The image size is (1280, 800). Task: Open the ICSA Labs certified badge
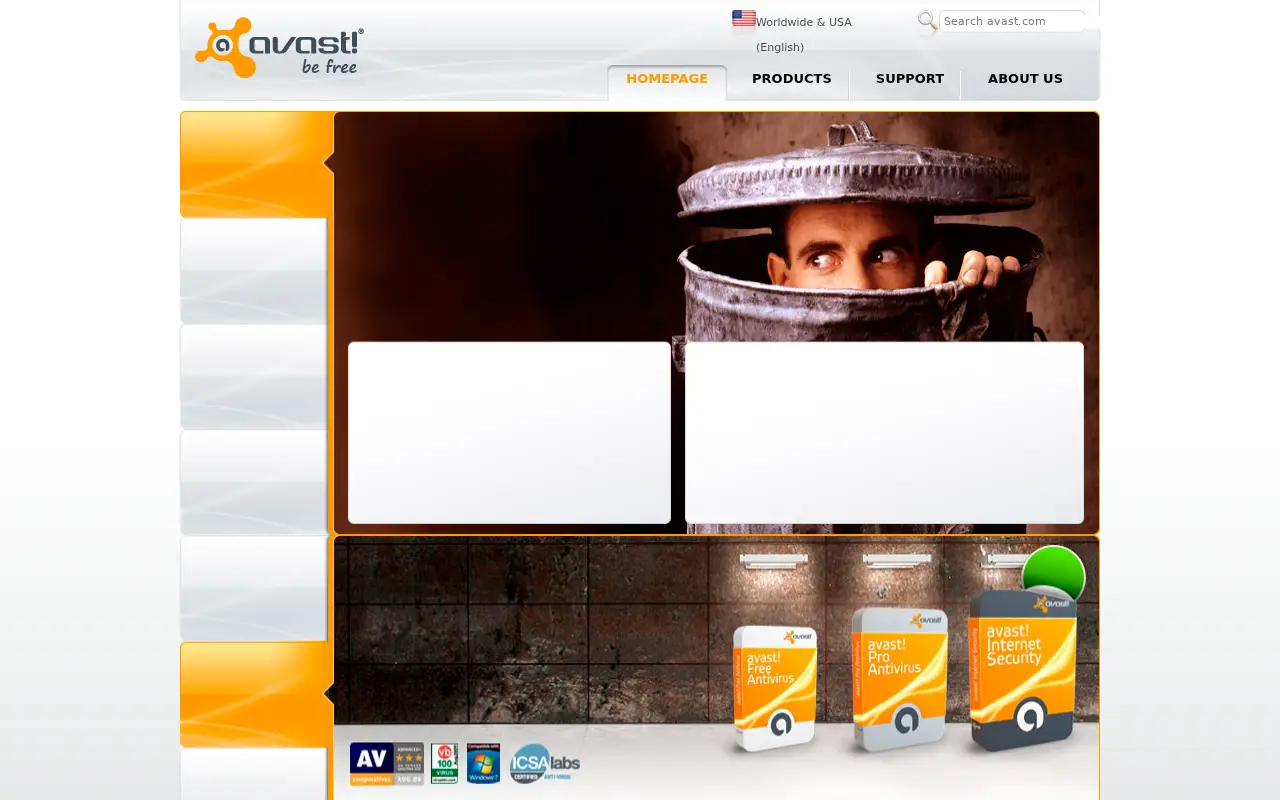point(545,764)
